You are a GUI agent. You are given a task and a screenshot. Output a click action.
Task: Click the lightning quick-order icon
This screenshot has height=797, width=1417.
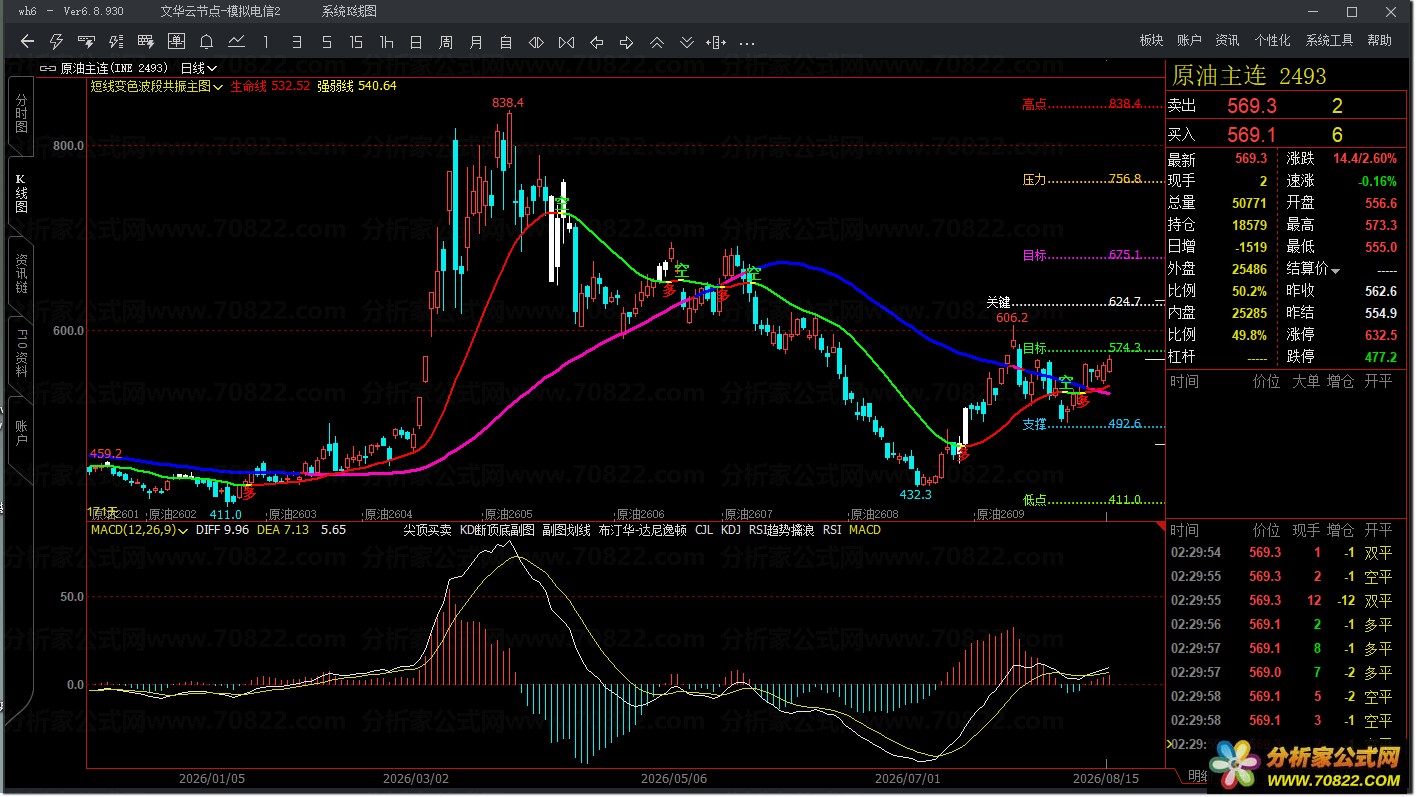(57, 42)
